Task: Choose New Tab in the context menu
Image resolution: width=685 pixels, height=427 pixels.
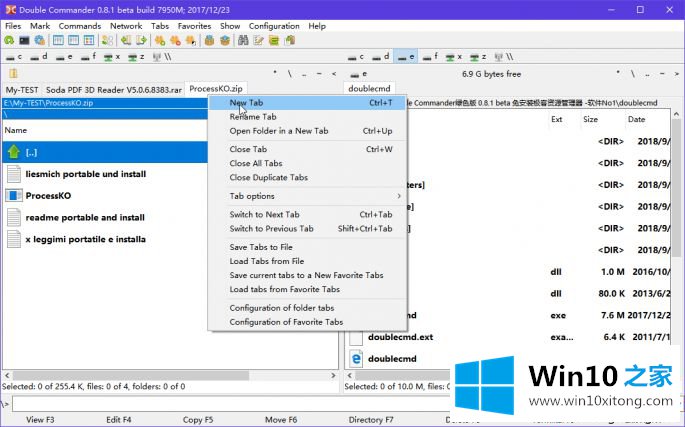Action: pos(308,103)
